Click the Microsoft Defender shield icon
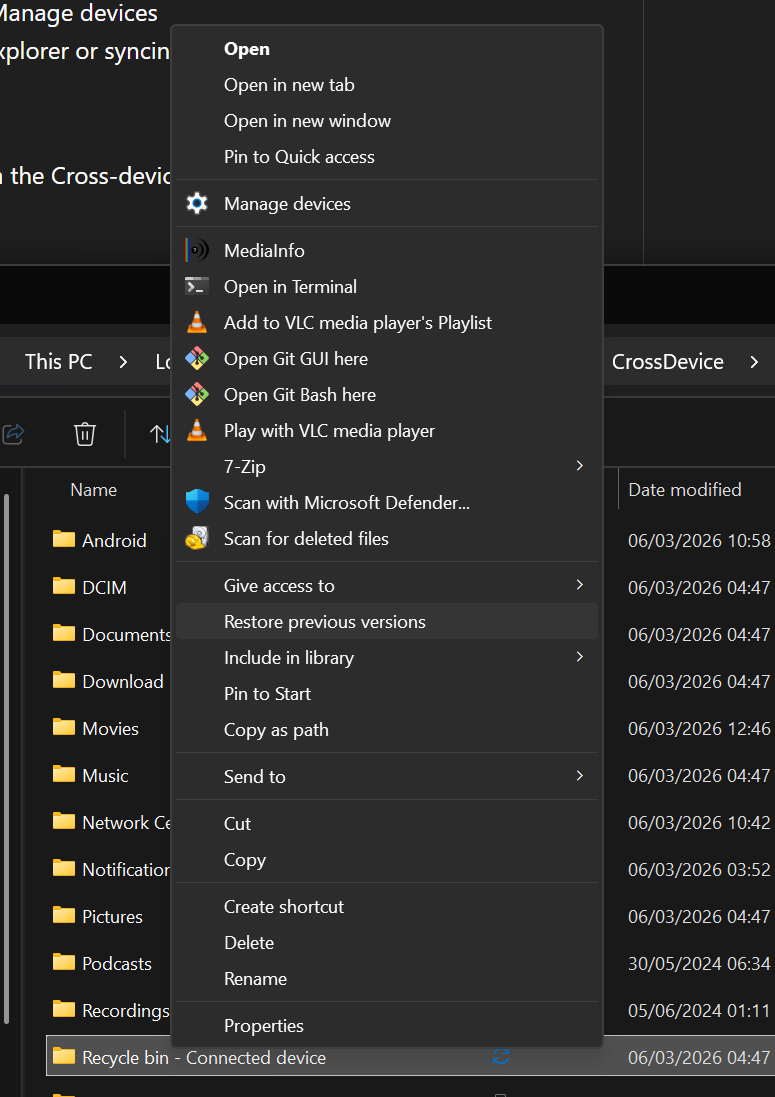Screen dimensions: 775x1097 [197, 502]
